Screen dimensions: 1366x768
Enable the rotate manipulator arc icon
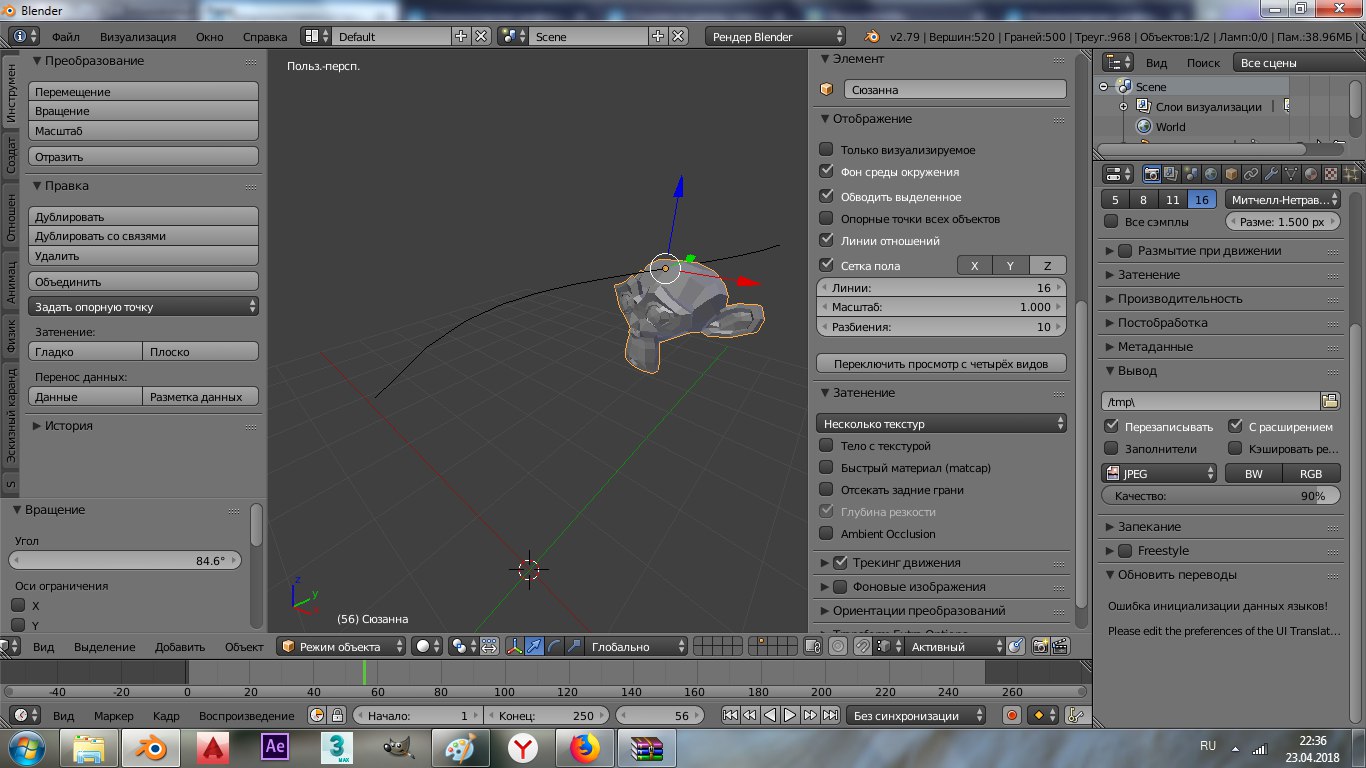pyautogui.click(x=554, y=647)
